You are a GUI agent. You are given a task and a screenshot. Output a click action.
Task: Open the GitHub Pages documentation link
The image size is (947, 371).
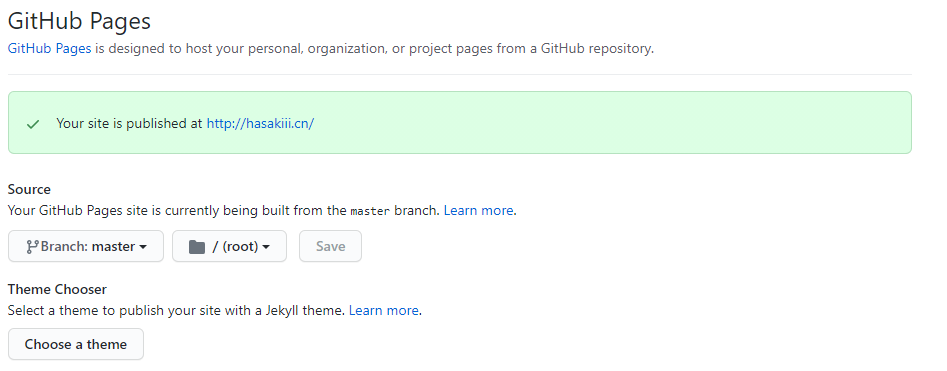click(50, 48)
